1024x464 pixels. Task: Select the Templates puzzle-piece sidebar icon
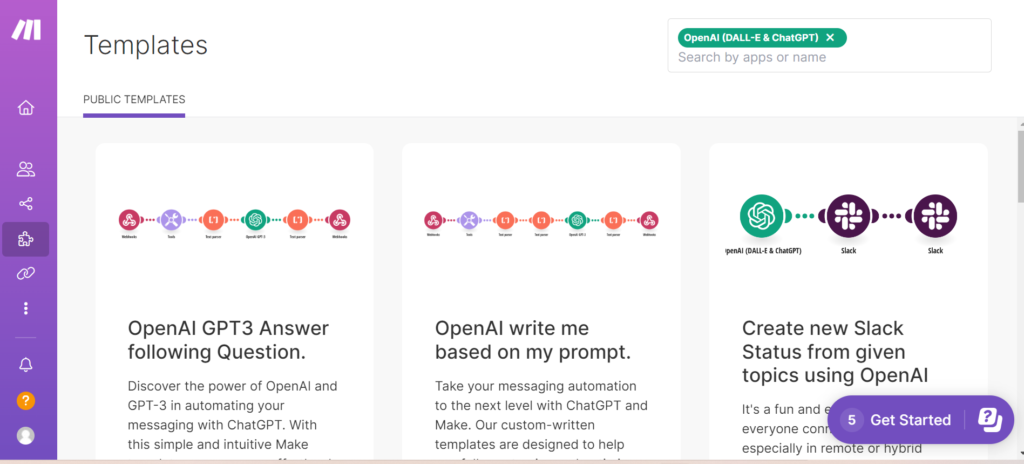(x=25, y=239)
